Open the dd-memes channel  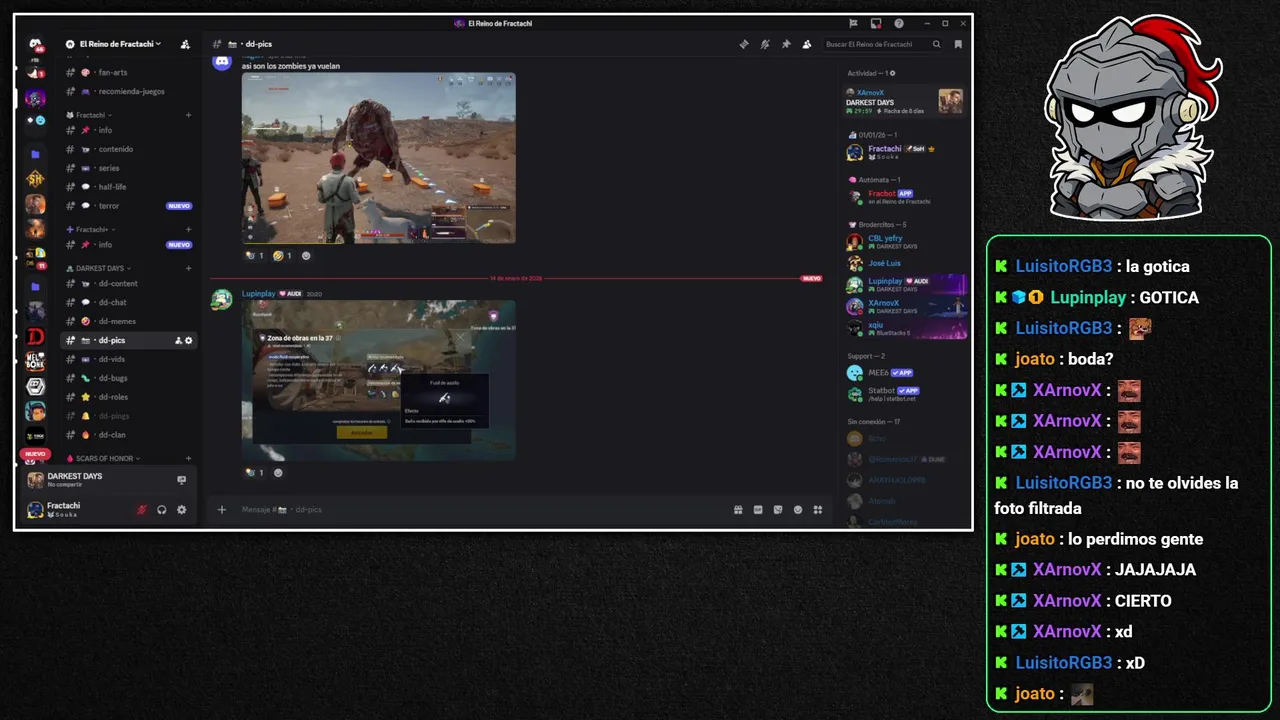(129, 321)
